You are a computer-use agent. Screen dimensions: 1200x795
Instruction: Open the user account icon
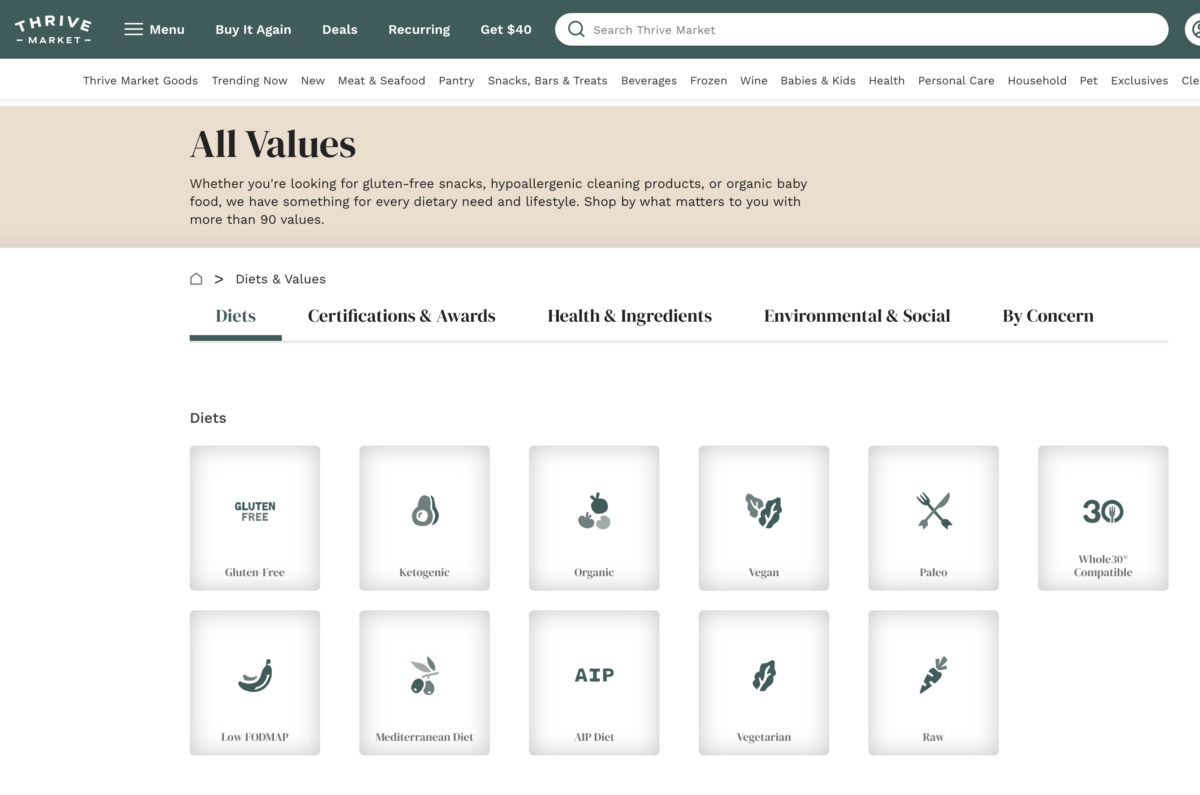coord(1194,29)
